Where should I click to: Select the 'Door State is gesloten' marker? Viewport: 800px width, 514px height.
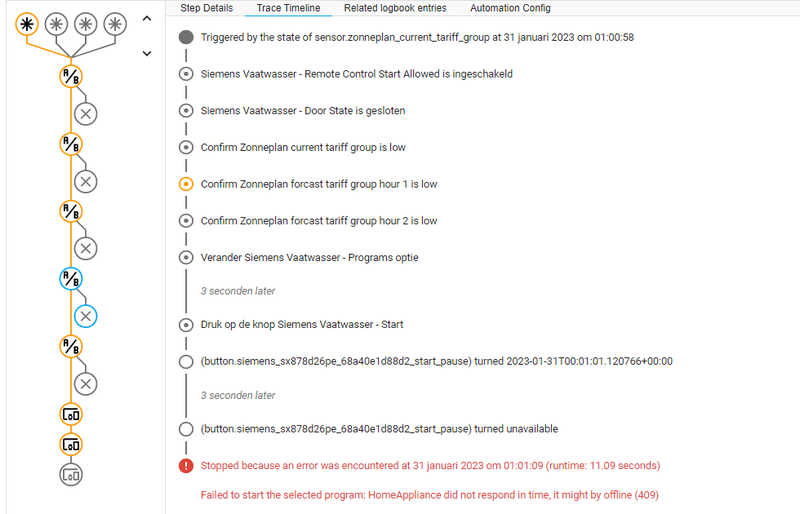(185, 110)
